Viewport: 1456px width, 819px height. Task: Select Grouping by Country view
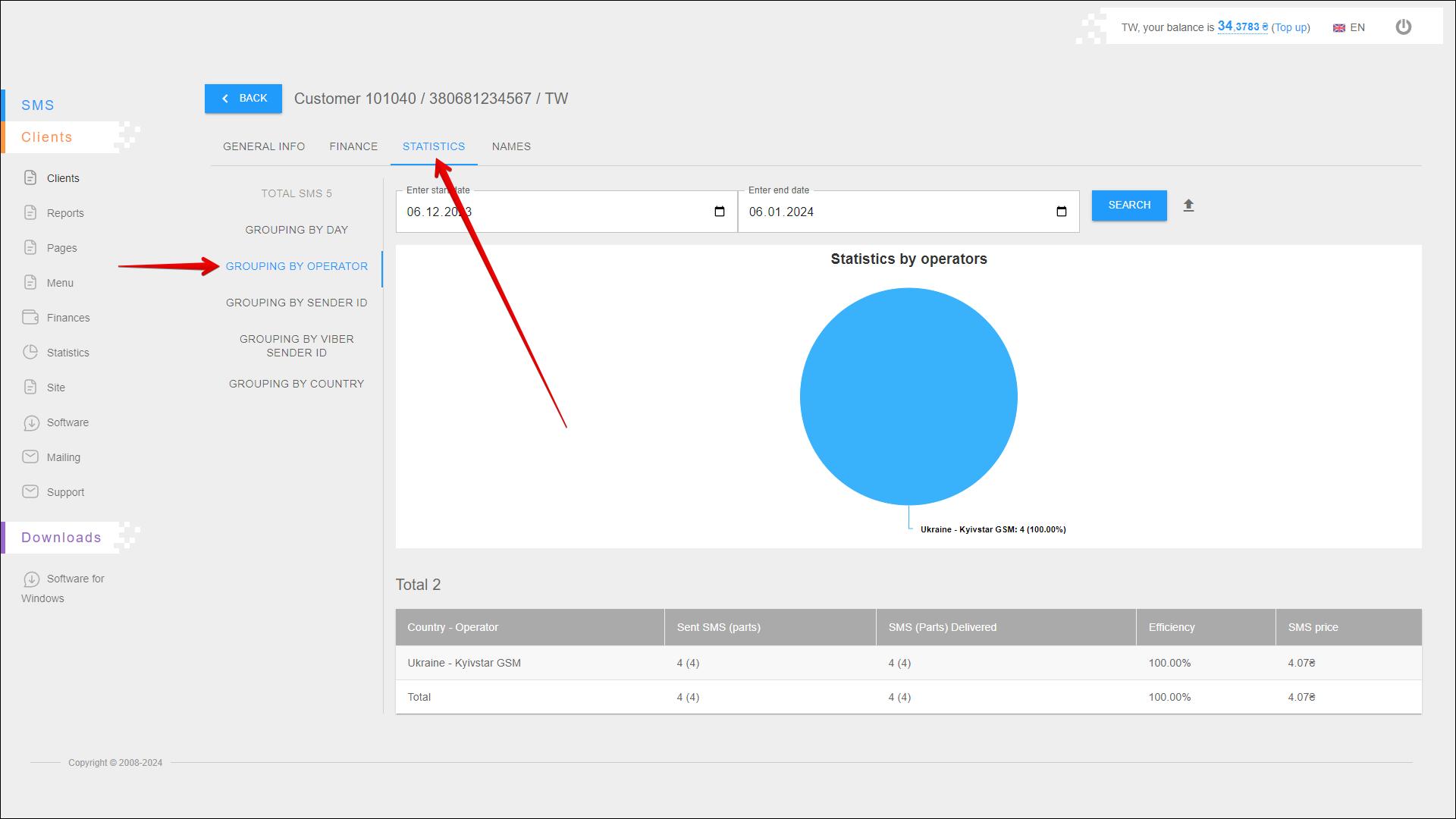tap(297, 384)
